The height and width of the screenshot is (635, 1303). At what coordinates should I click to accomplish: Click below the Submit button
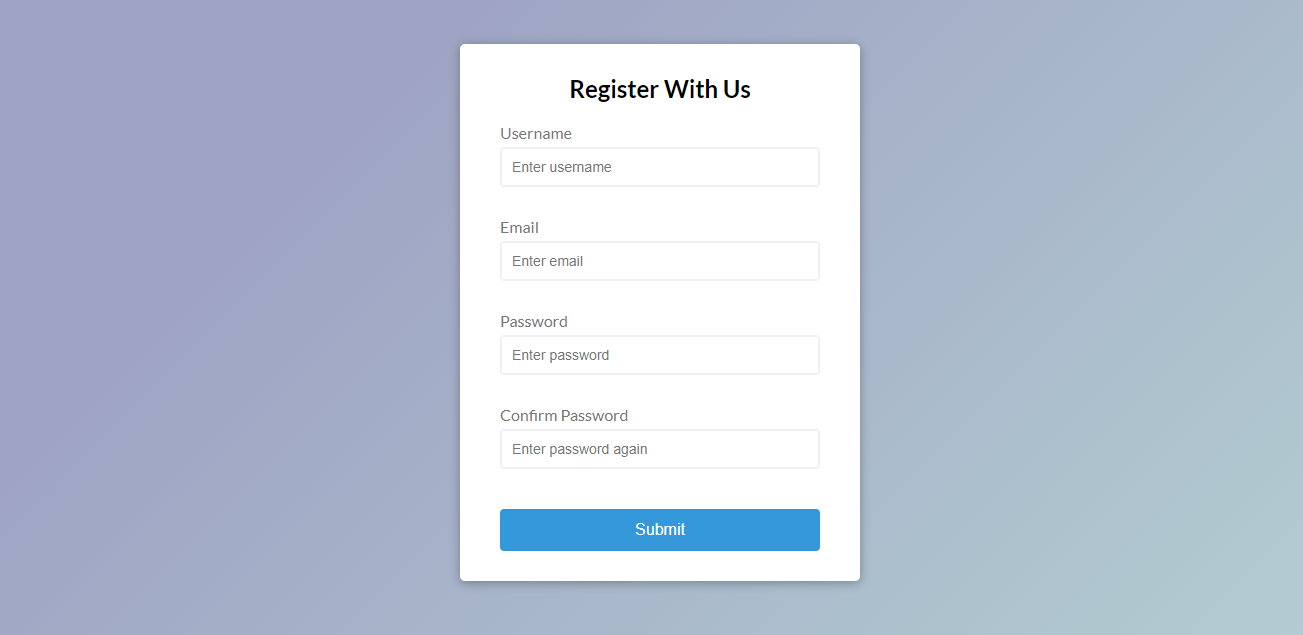click(660, 565)
